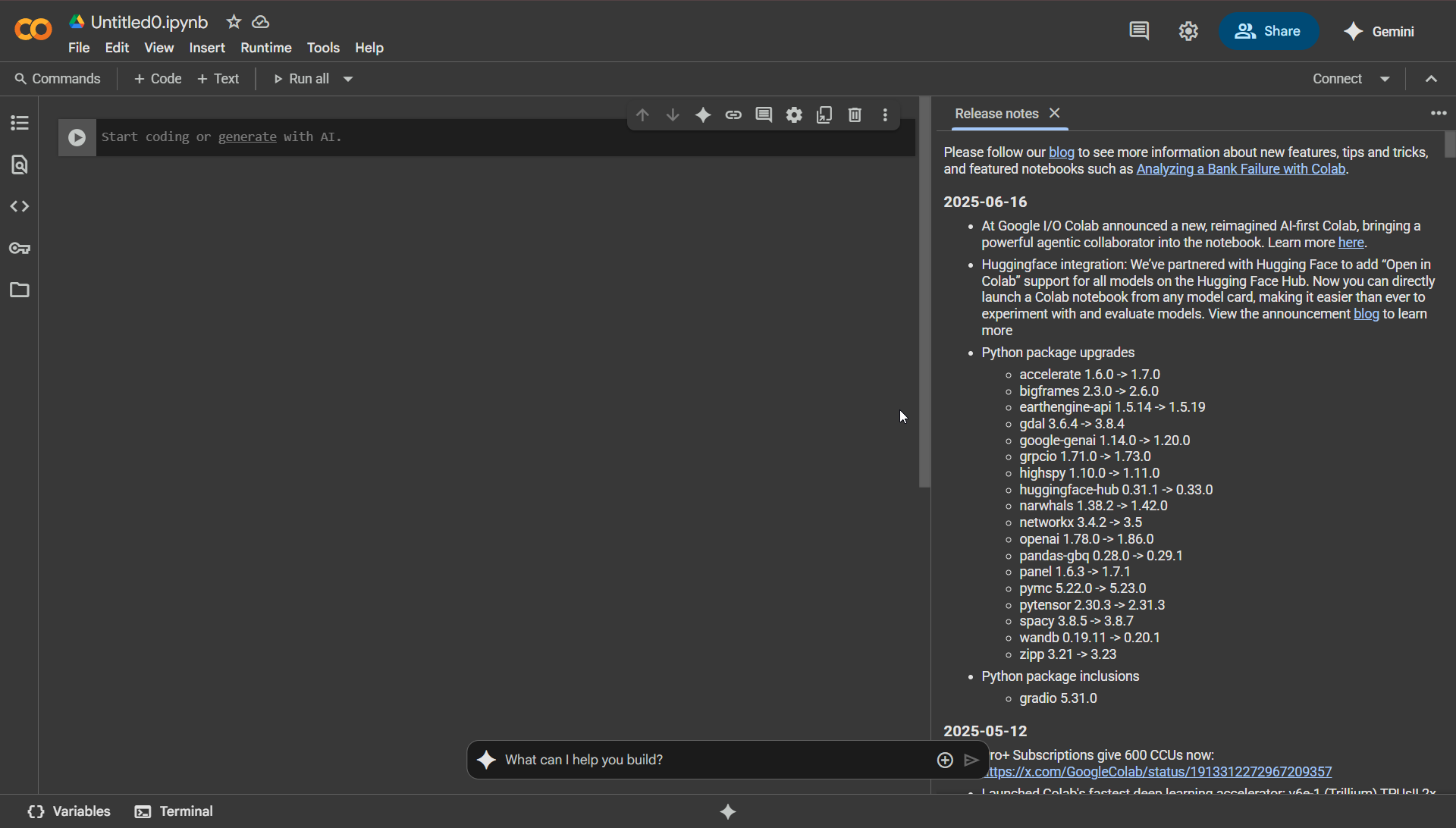Run the code cell

[77, 137]
